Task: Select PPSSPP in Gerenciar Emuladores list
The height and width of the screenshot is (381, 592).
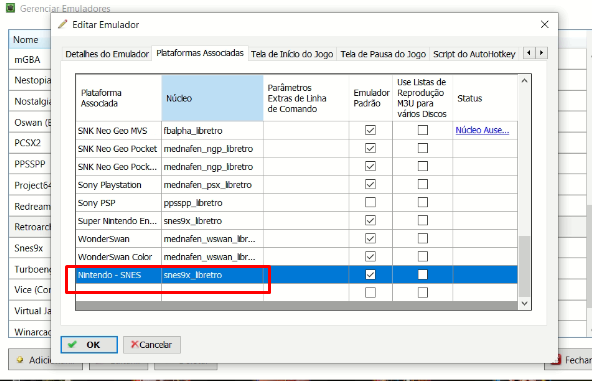Action: click(30, 164)
